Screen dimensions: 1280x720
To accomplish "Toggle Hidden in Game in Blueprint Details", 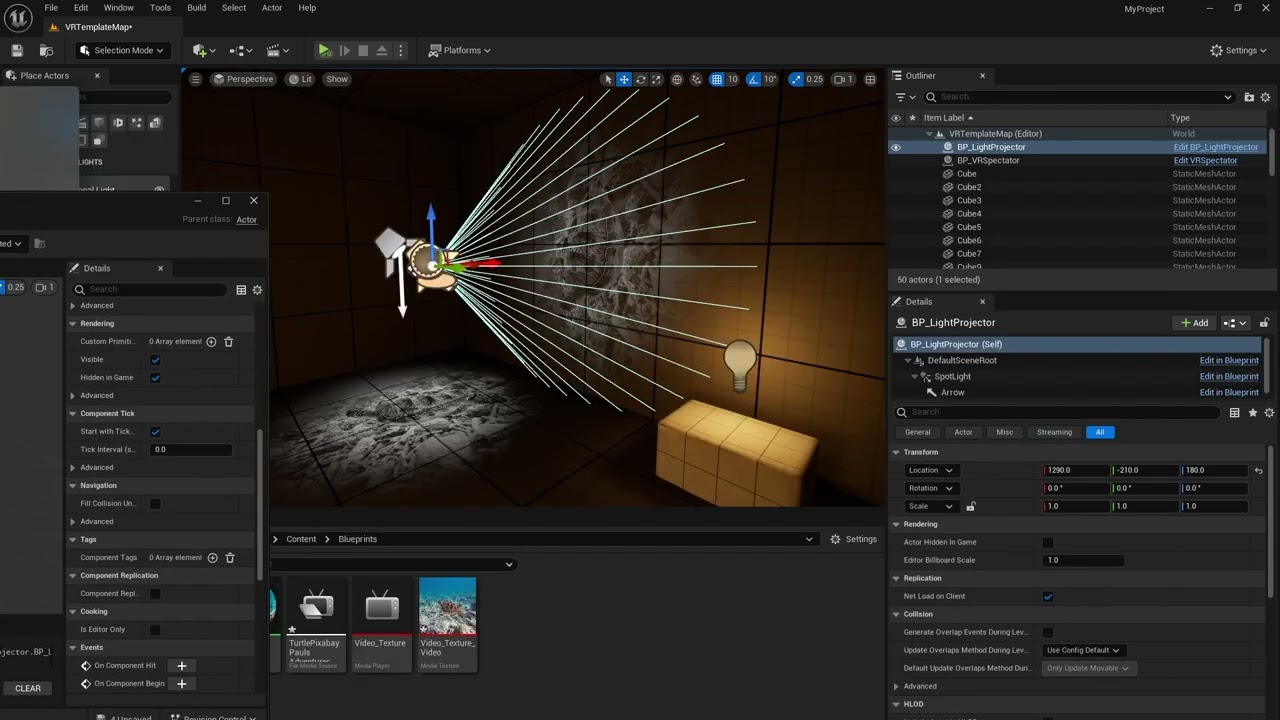I will [155, 378].
